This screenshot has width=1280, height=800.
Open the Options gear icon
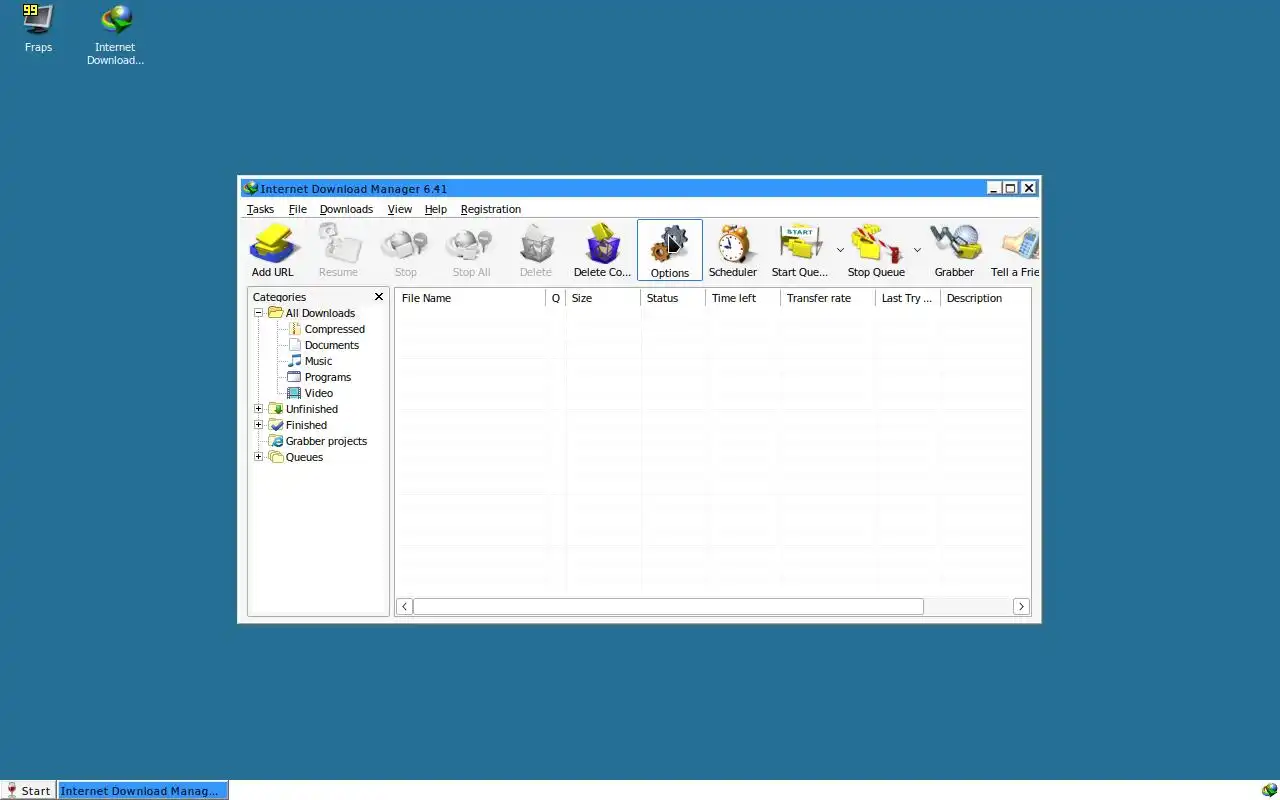click(670, 250)
